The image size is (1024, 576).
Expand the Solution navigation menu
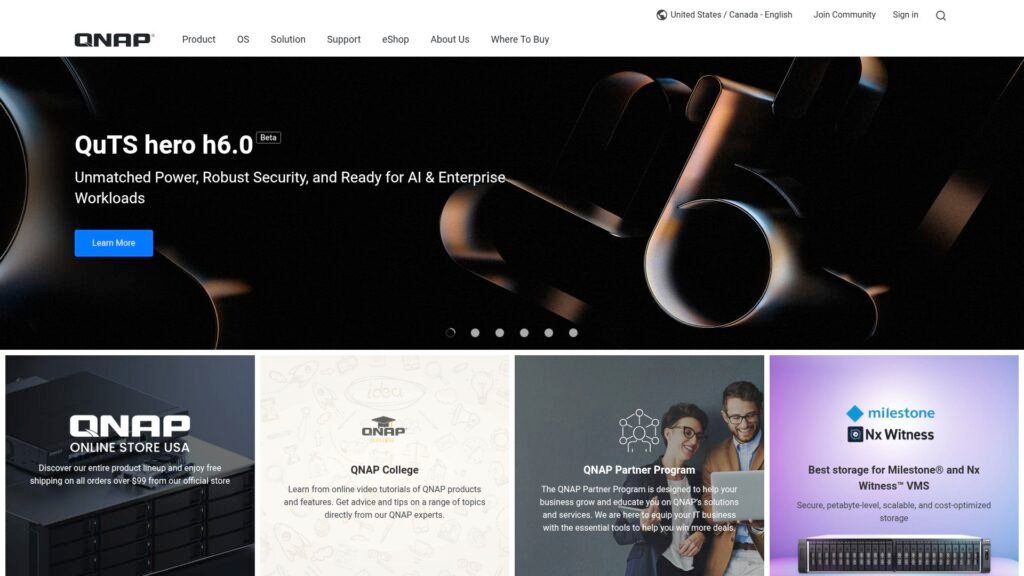[x=288, y=39]
